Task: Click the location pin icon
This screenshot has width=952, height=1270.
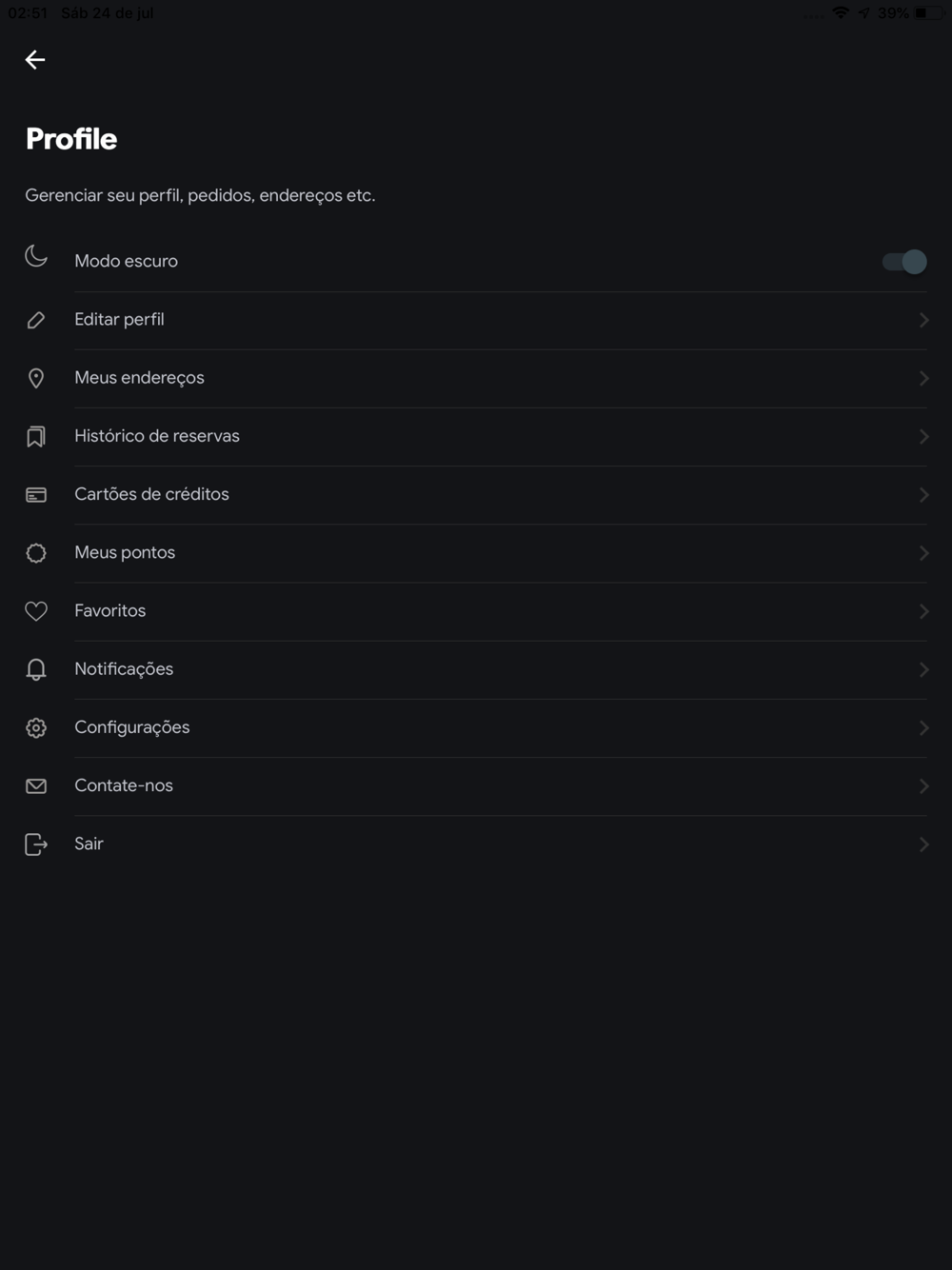Action: coord(36,378)
